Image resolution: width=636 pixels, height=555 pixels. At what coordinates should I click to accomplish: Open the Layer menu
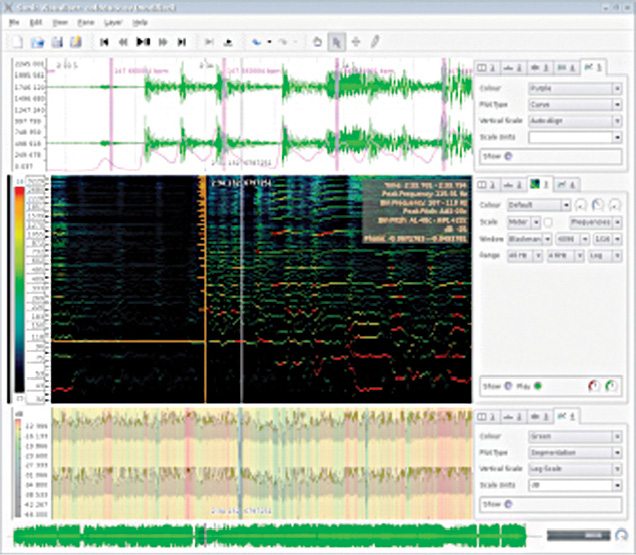112,21
